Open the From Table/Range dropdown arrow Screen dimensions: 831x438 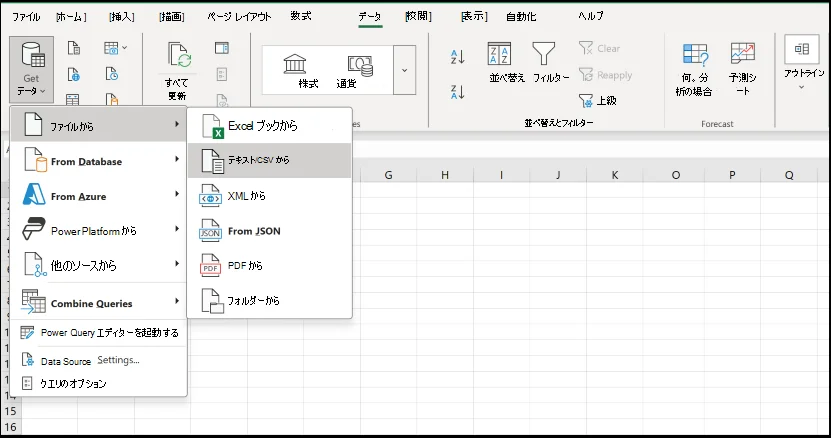[x=125, y=48]
